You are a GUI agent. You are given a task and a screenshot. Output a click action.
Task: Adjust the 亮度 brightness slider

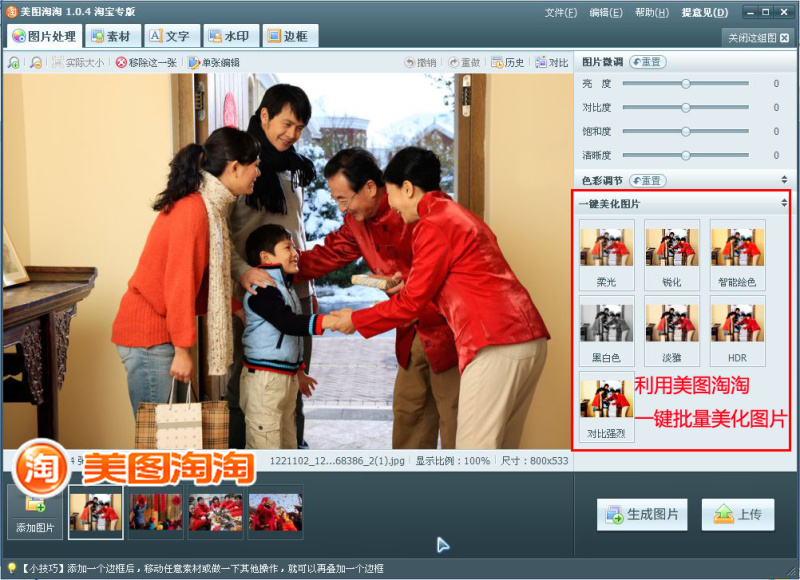pos(686,84)
